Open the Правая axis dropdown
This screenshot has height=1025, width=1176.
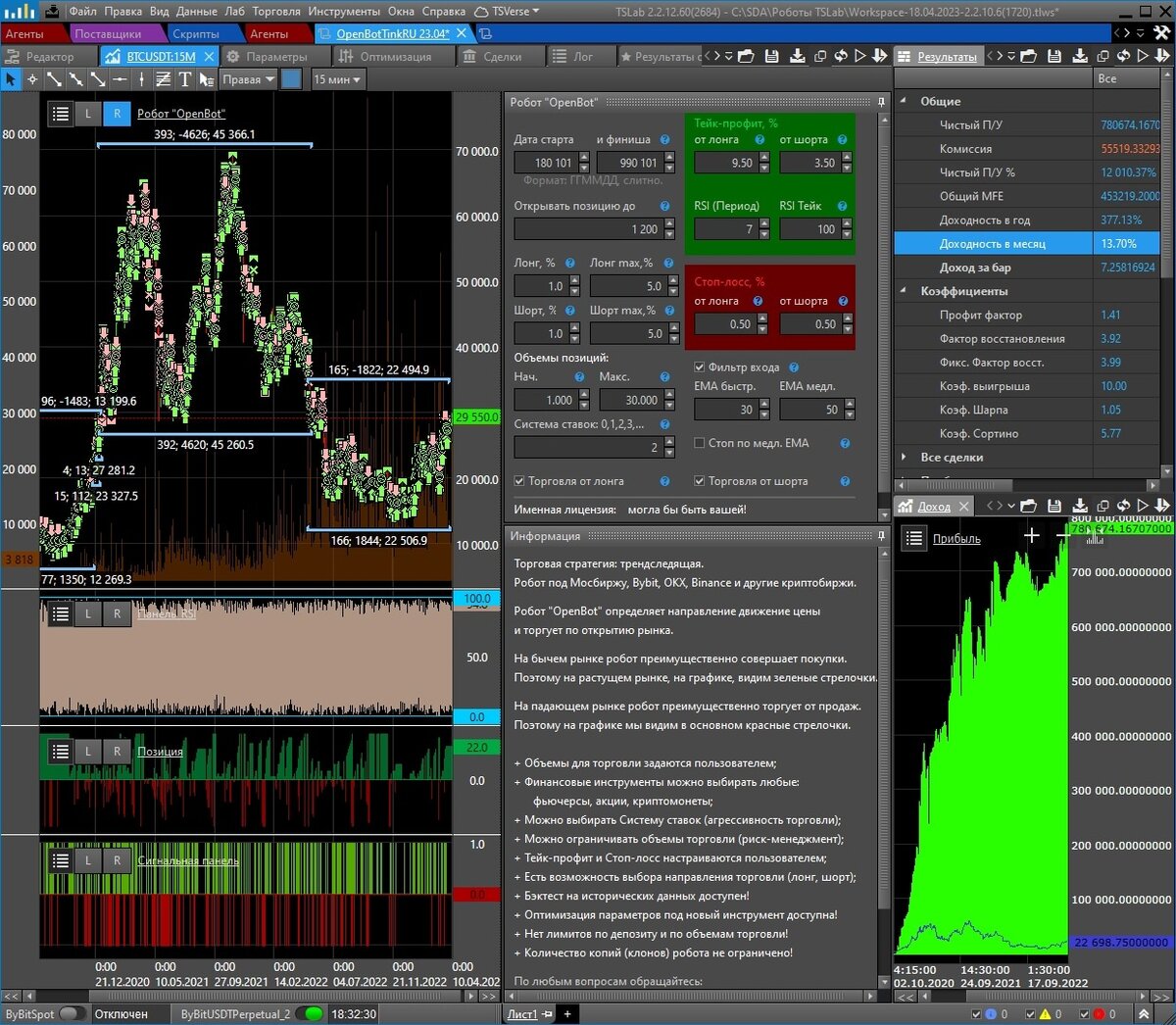[248, 79]
